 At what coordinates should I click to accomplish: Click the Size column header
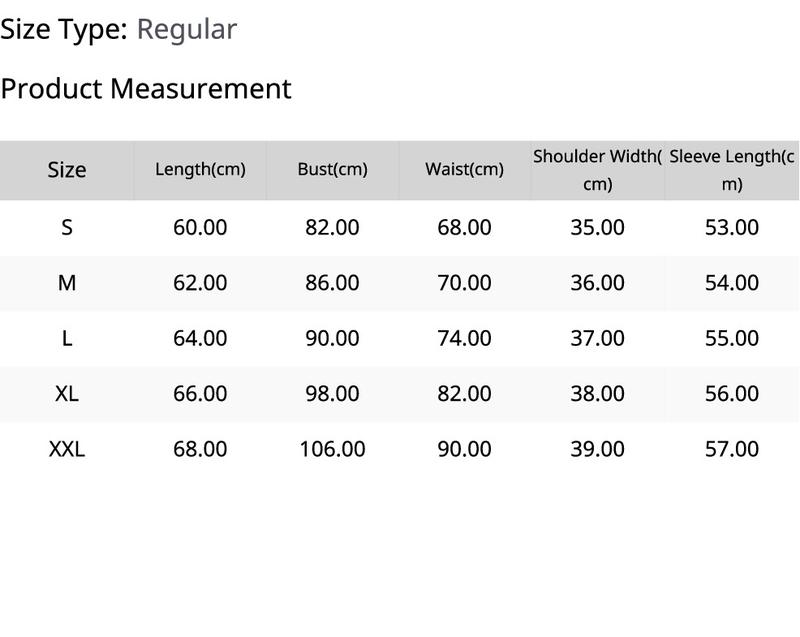[67, 170]
